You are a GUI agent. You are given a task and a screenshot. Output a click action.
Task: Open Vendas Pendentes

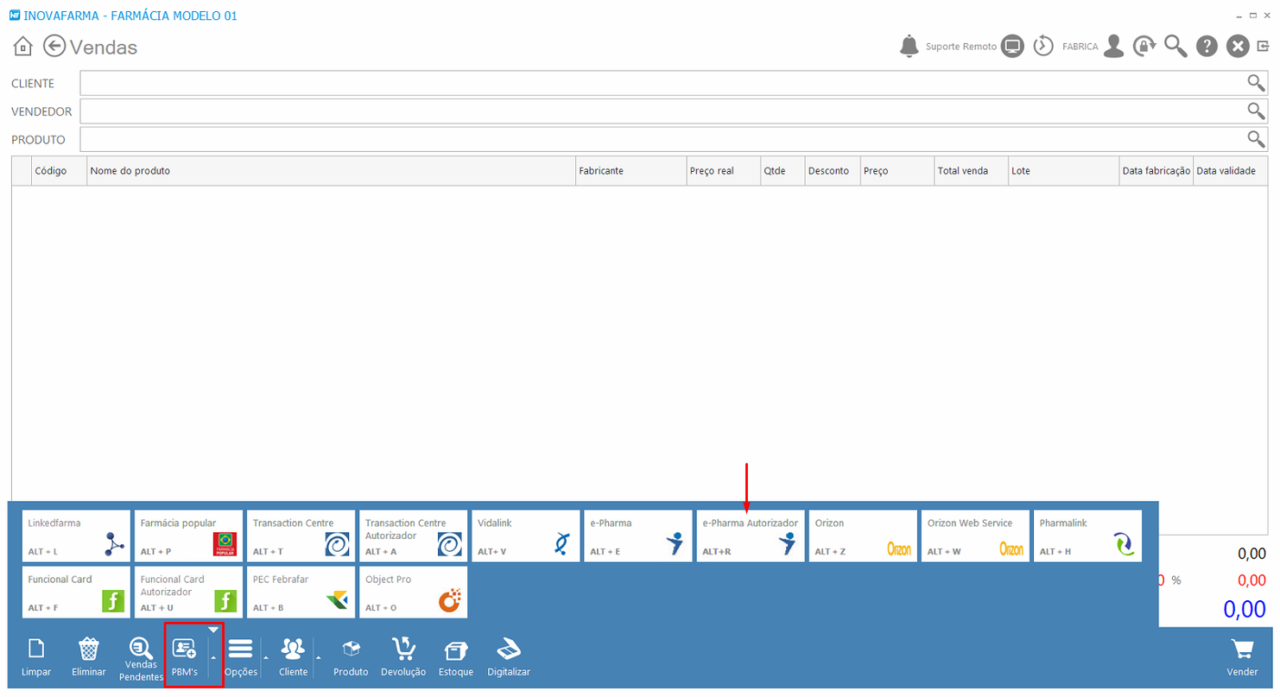141,657
